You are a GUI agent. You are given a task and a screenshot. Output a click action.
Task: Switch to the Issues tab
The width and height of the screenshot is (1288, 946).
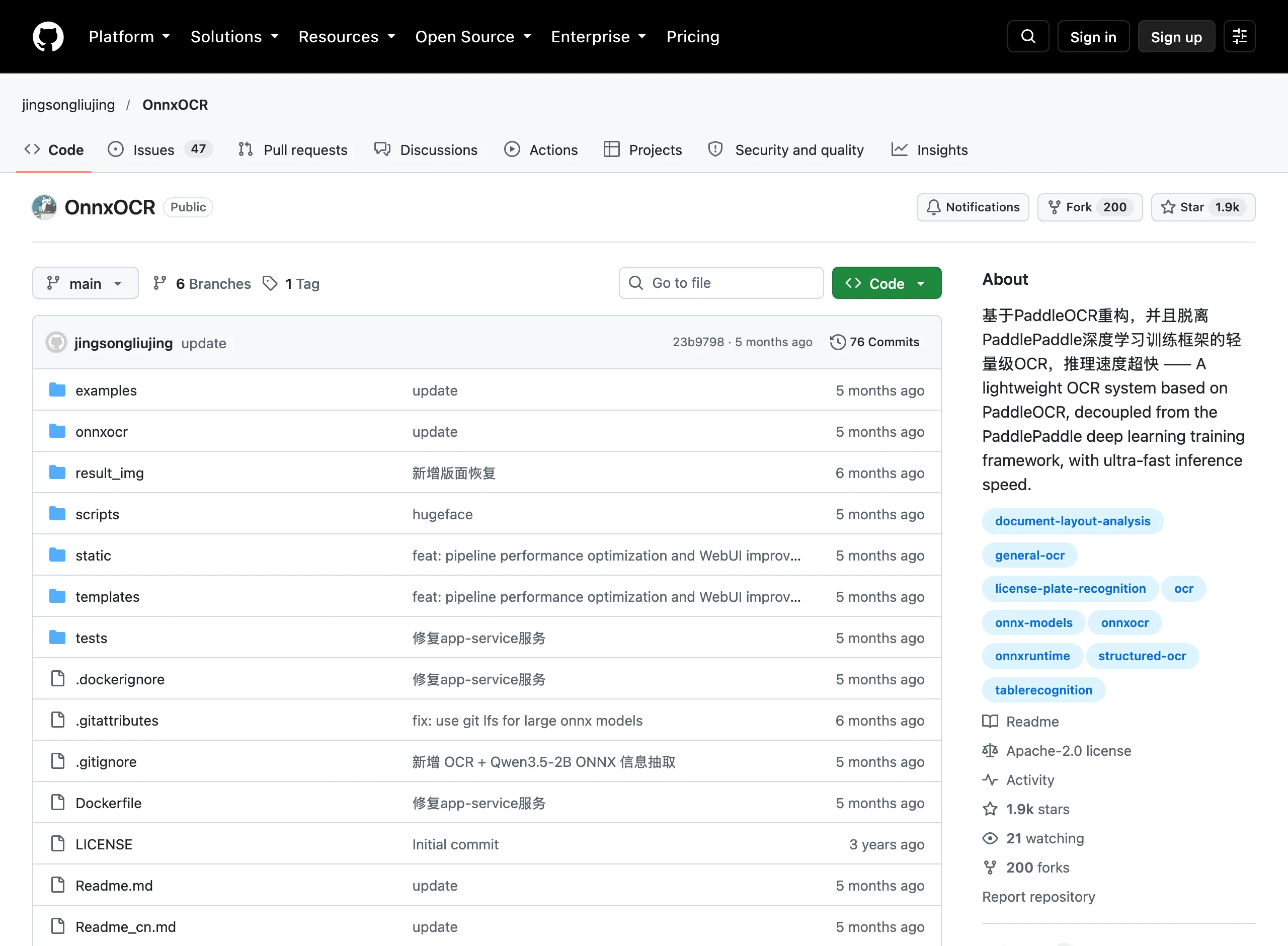tap(159, 150)
